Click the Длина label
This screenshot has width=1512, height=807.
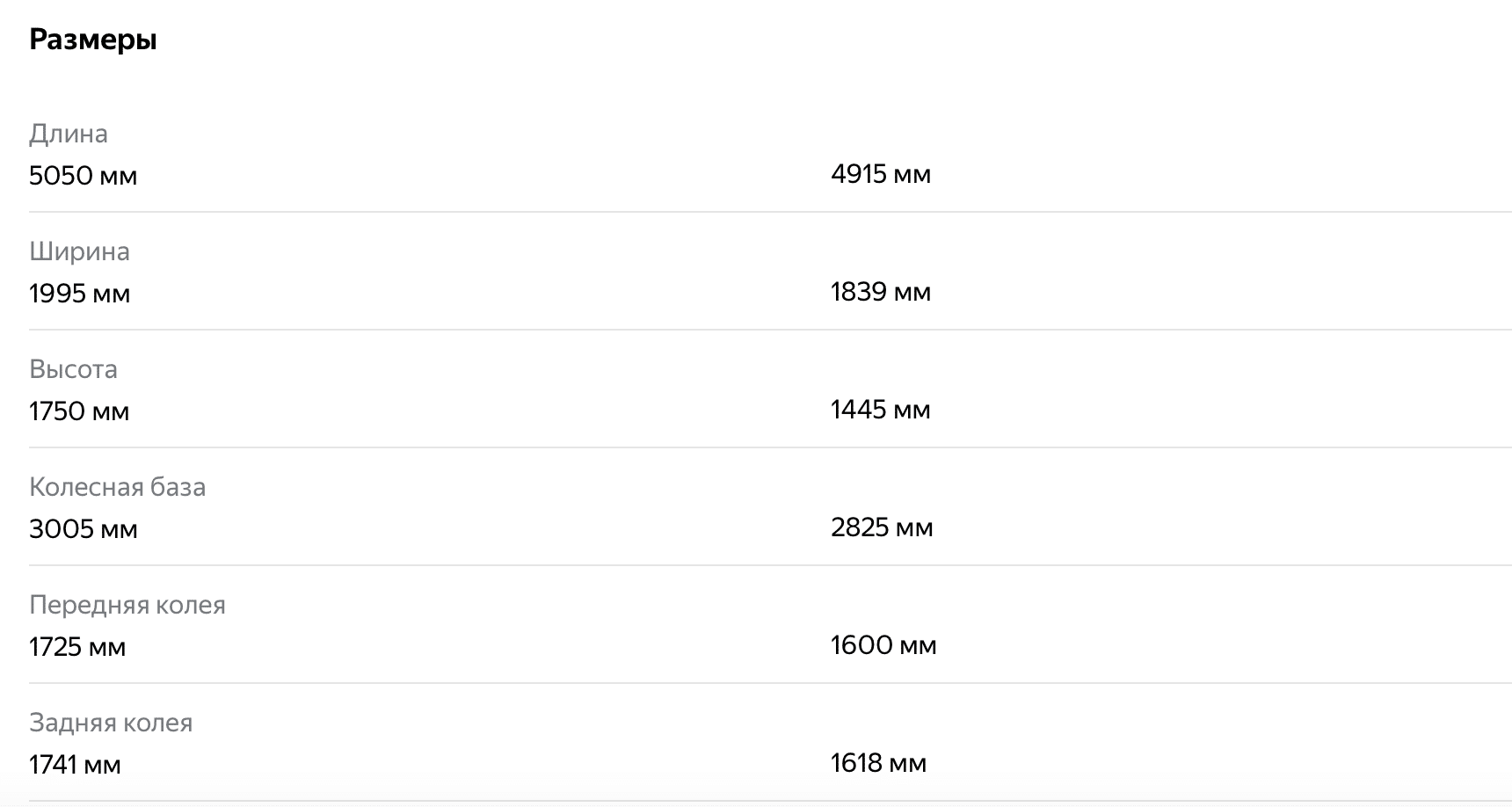69,134
